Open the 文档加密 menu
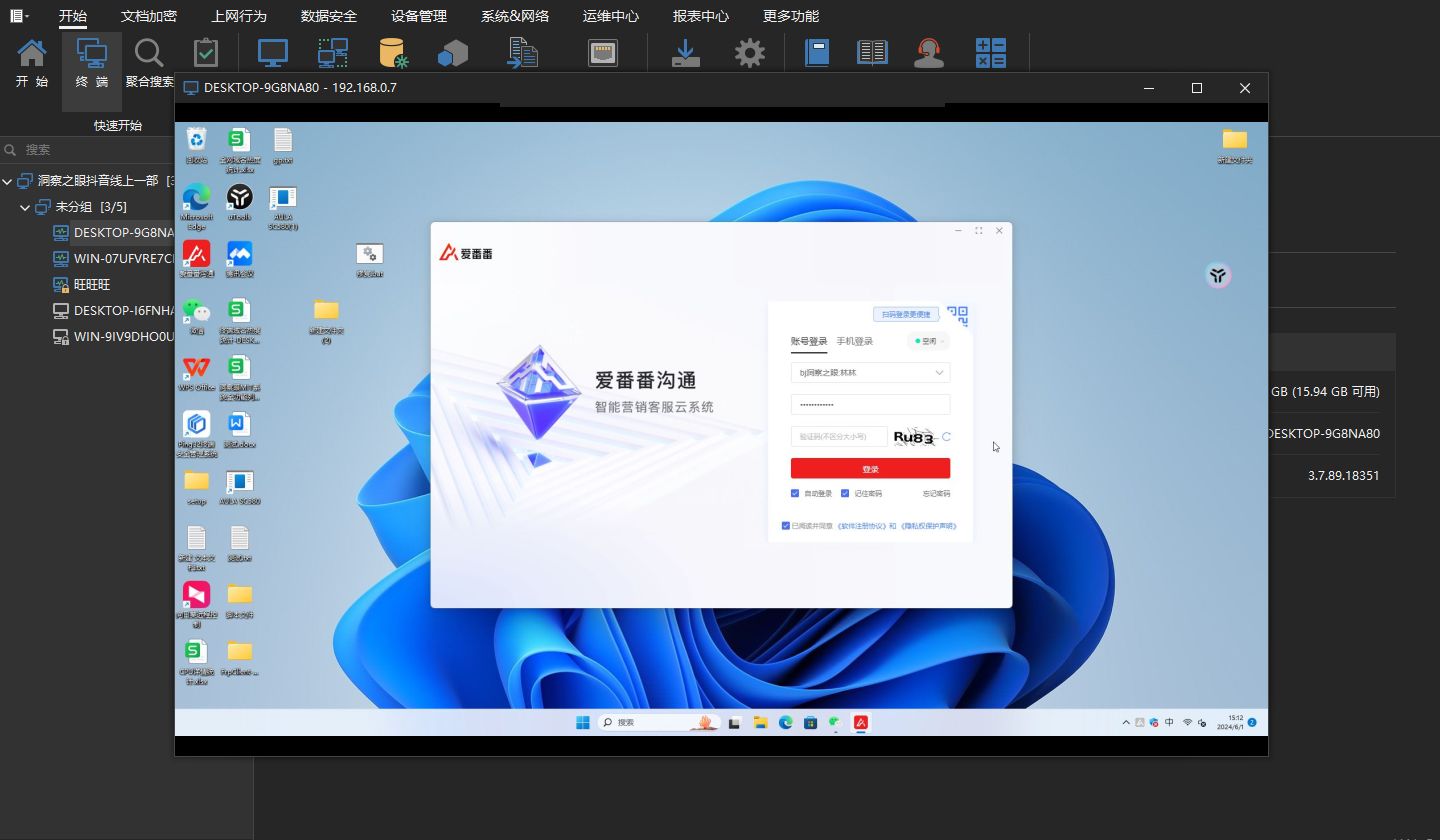Viewport: 1440px width, 840px height. (149, 16)
